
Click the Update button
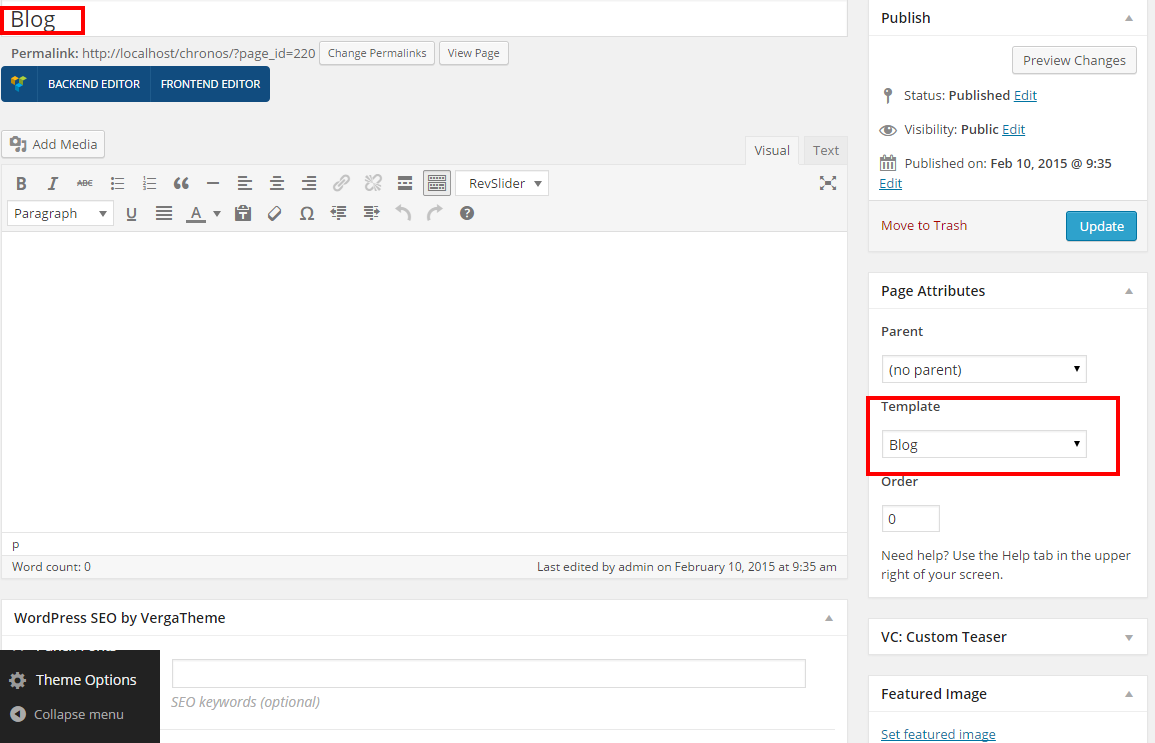(x=1101, y=226)
